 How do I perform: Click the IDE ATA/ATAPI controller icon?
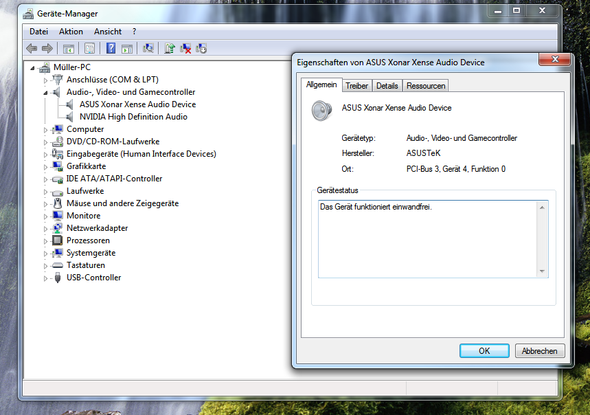(57, 179)
